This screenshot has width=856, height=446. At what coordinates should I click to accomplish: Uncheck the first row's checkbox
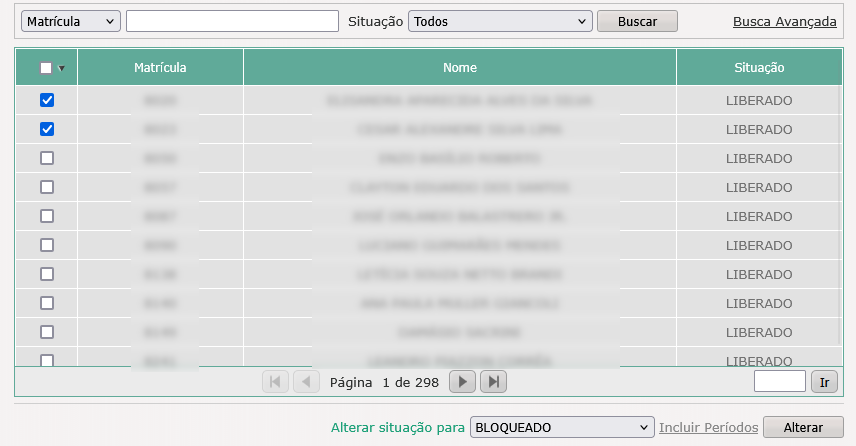click(47, 100)
